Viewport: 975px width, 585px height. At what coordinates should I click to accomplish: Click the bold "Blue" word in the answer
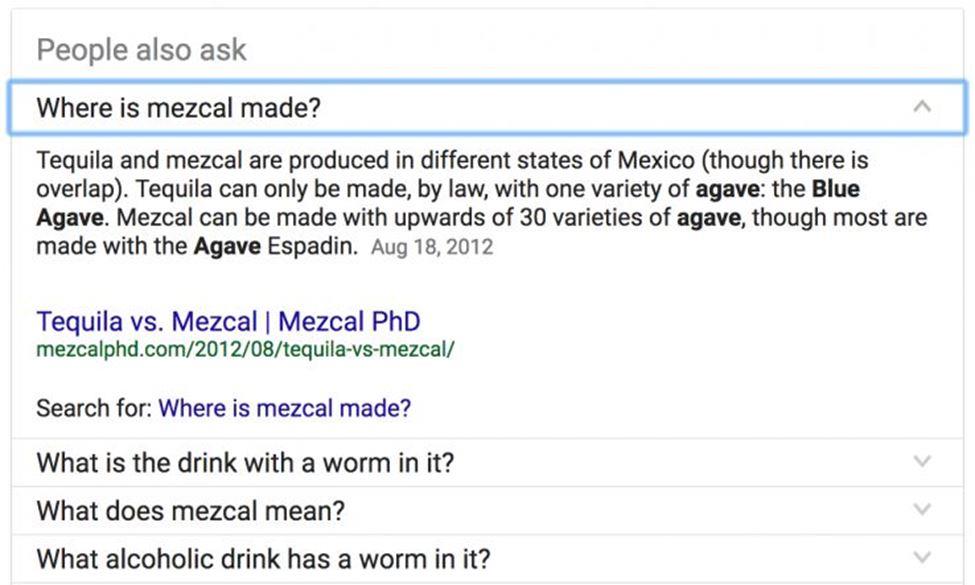(835, 189)
